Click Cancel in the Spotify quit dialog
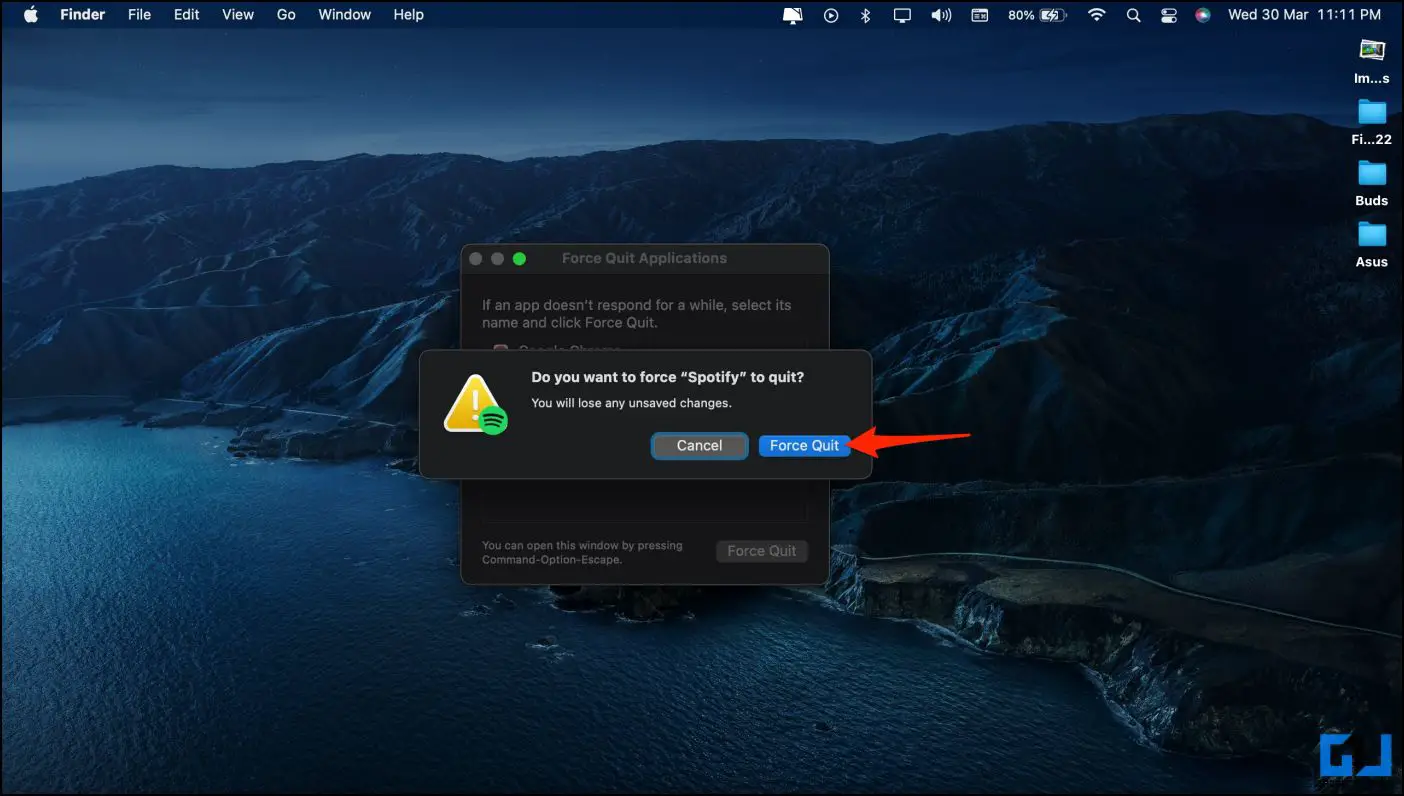 [x=699, y=446]
